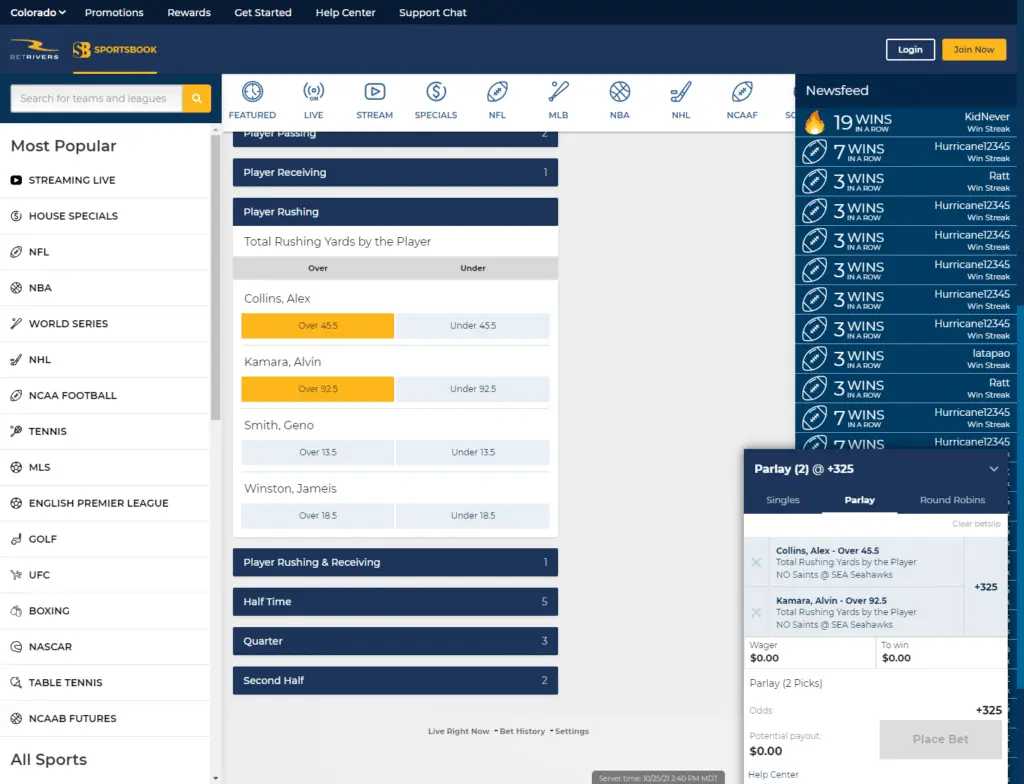Click the left sidebar scrollbar

(x=216, y=274)
